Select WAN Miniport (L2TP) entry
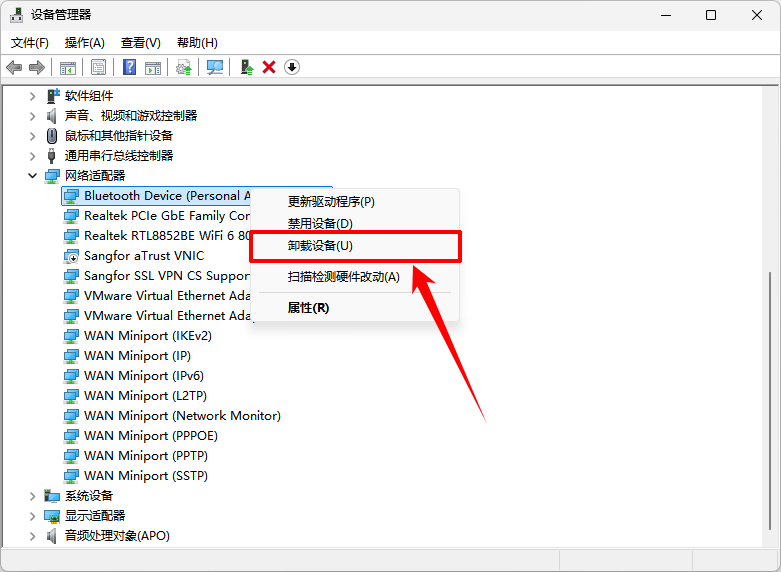Screen dimensions: 781x572 (145, 396)
